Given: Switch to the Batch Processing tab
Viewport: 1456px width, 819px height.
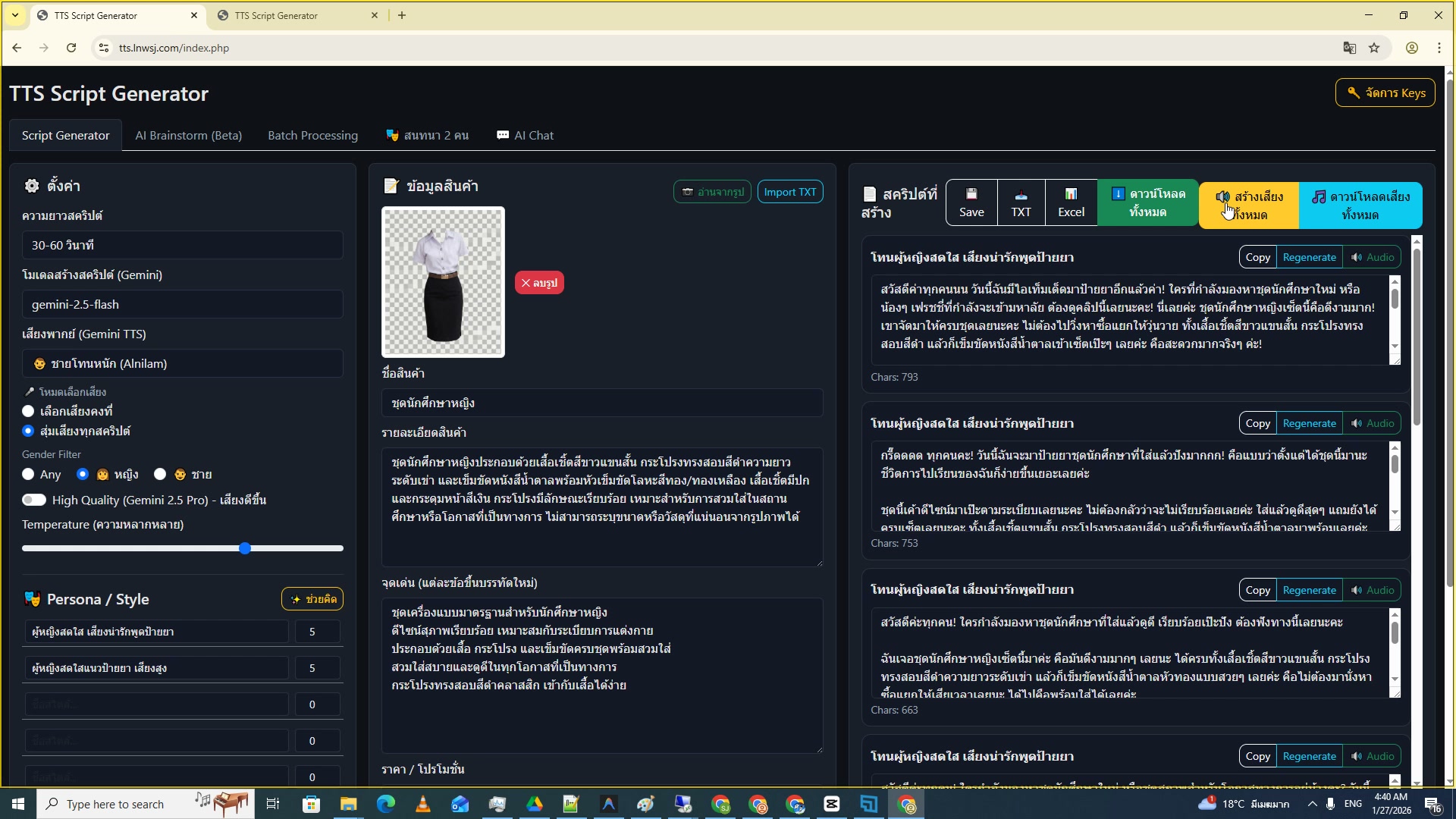Looking at the screenshot, I should click(x=312, y=135).
